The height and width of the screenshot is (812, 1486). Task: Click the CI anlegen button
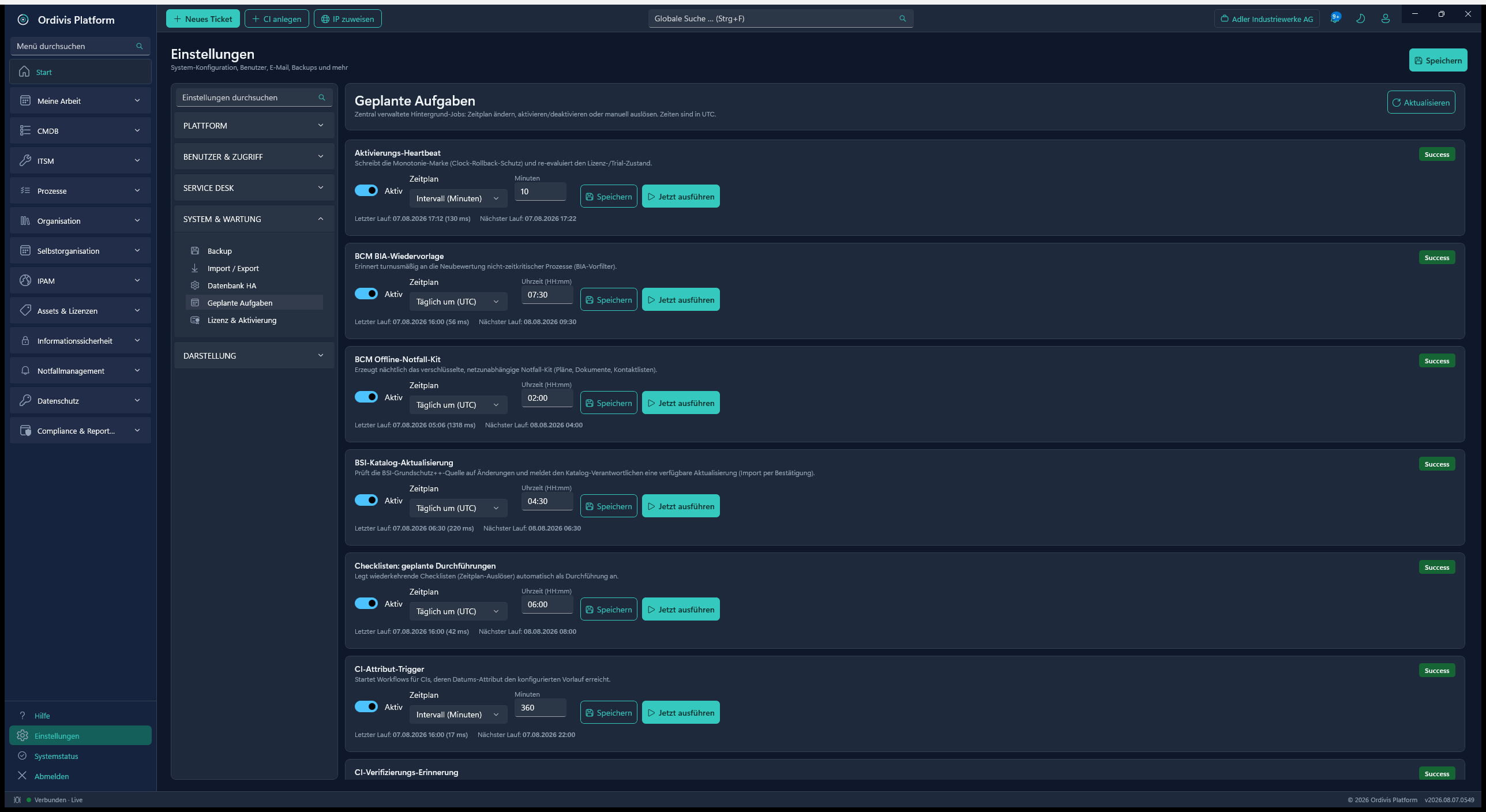coord(277,19)
